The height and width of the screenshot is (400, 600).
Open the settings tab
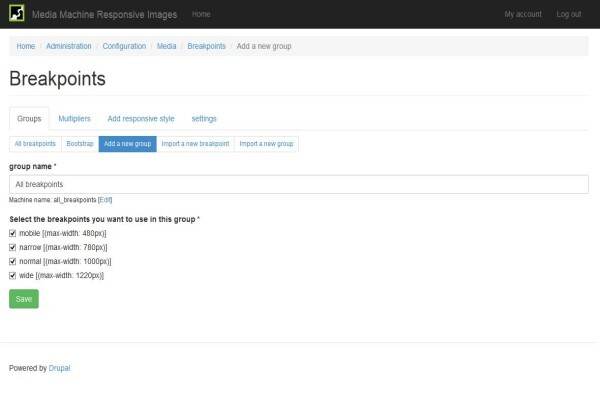point(204,119)
